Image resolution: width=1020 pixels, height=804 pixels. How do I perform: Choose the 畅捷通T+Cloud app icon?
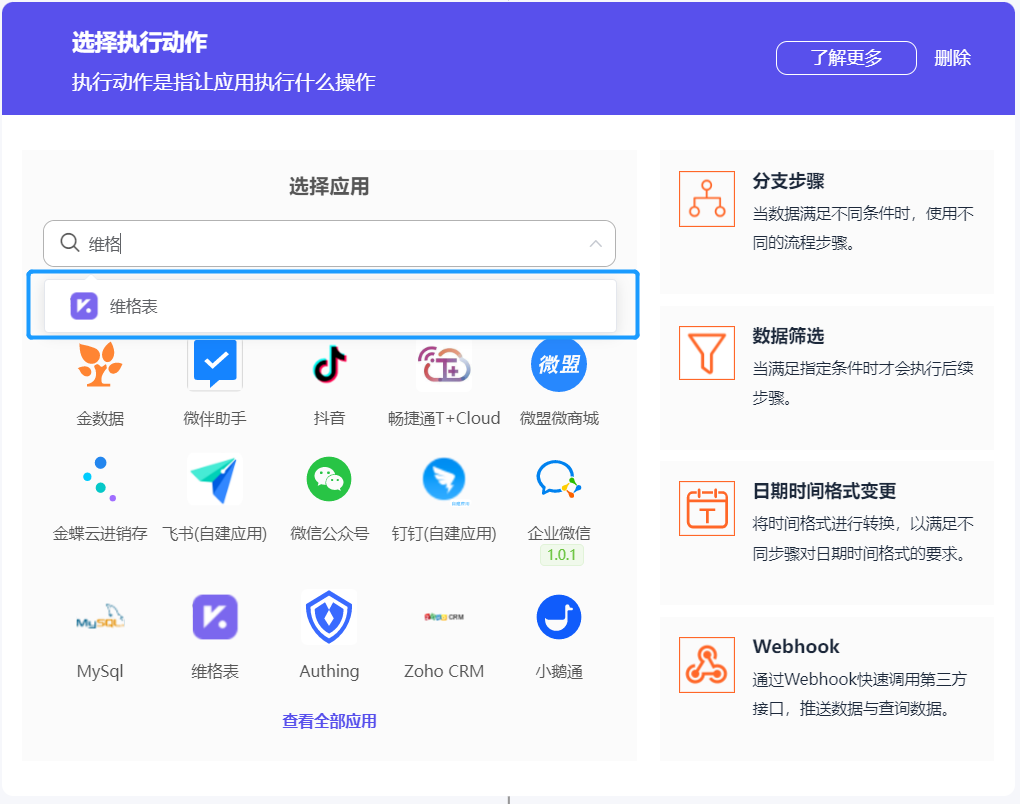tap(444, 364)
